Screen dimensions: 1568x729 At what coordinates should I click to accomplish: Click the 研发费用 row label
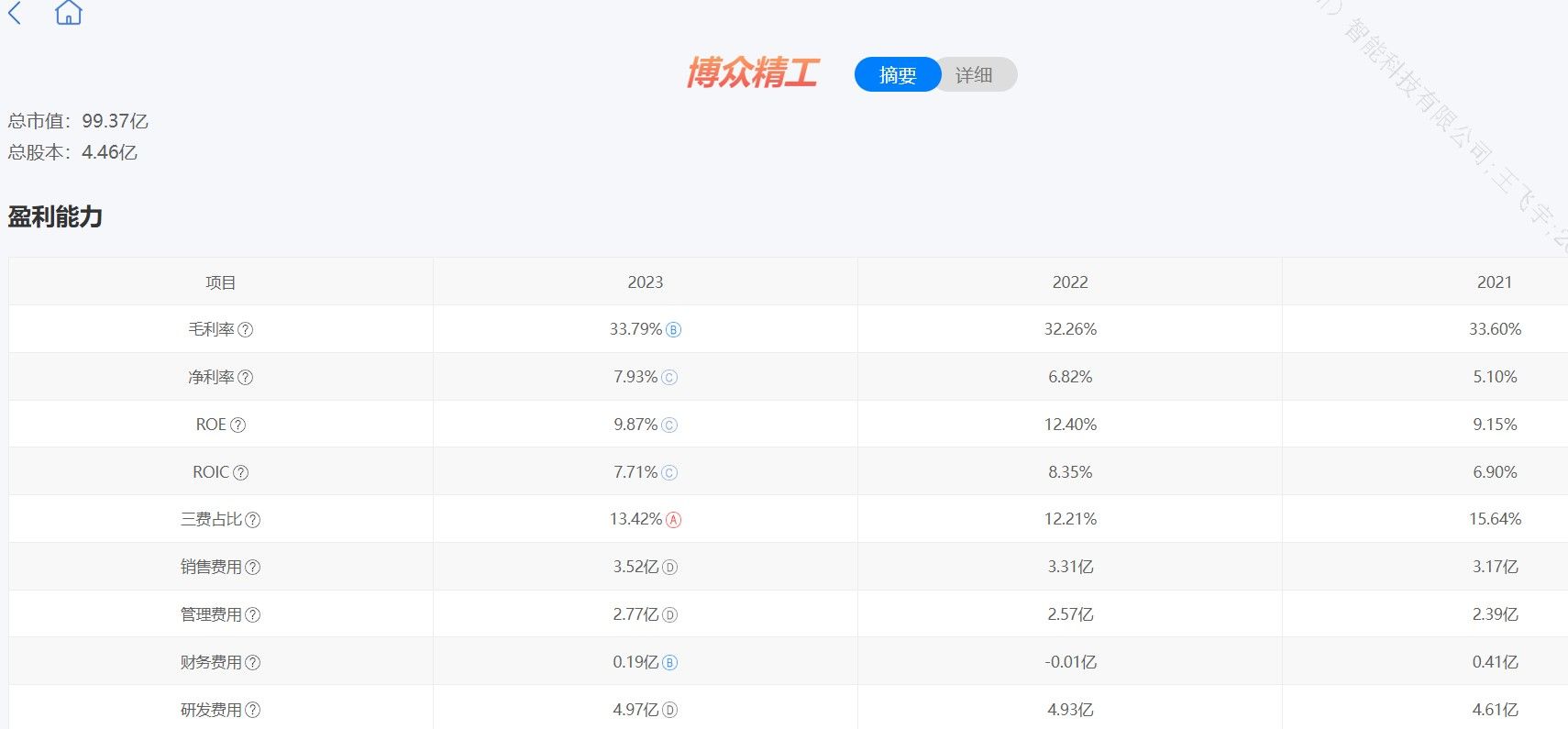(212, 709)
